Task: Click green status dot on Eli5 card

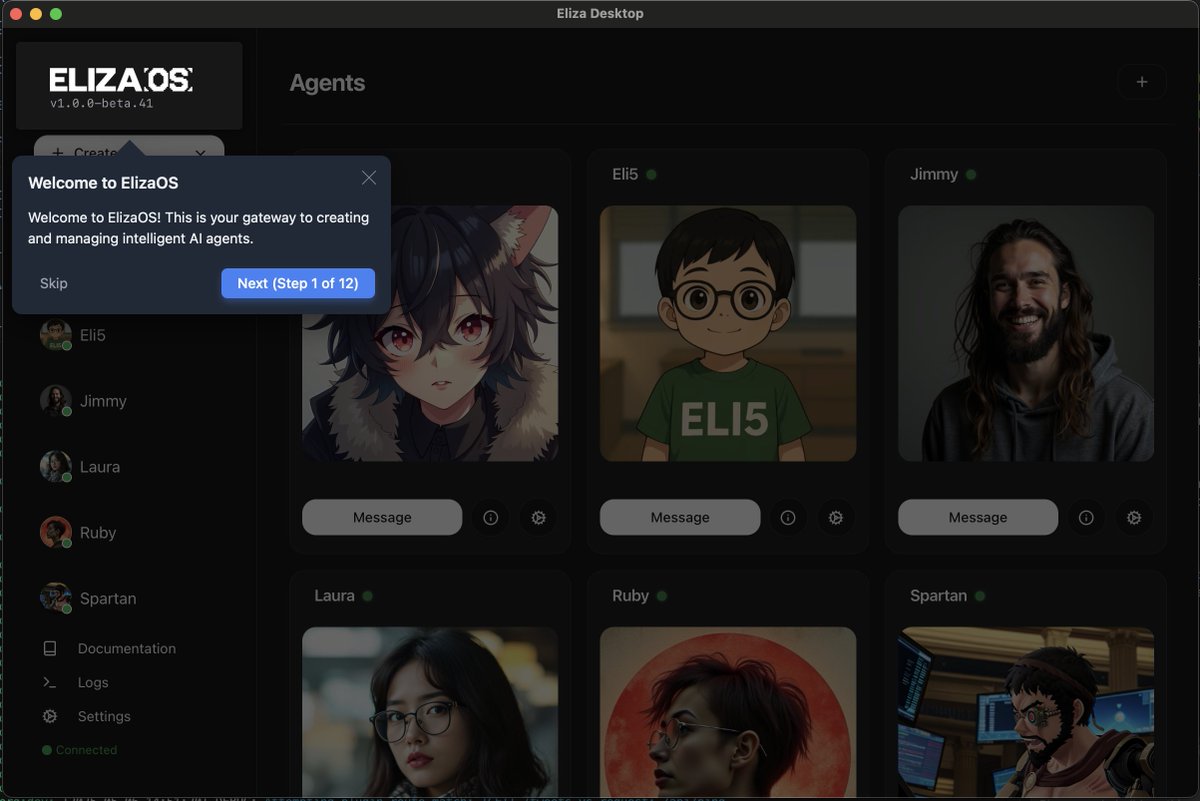Action: point(651,174)
